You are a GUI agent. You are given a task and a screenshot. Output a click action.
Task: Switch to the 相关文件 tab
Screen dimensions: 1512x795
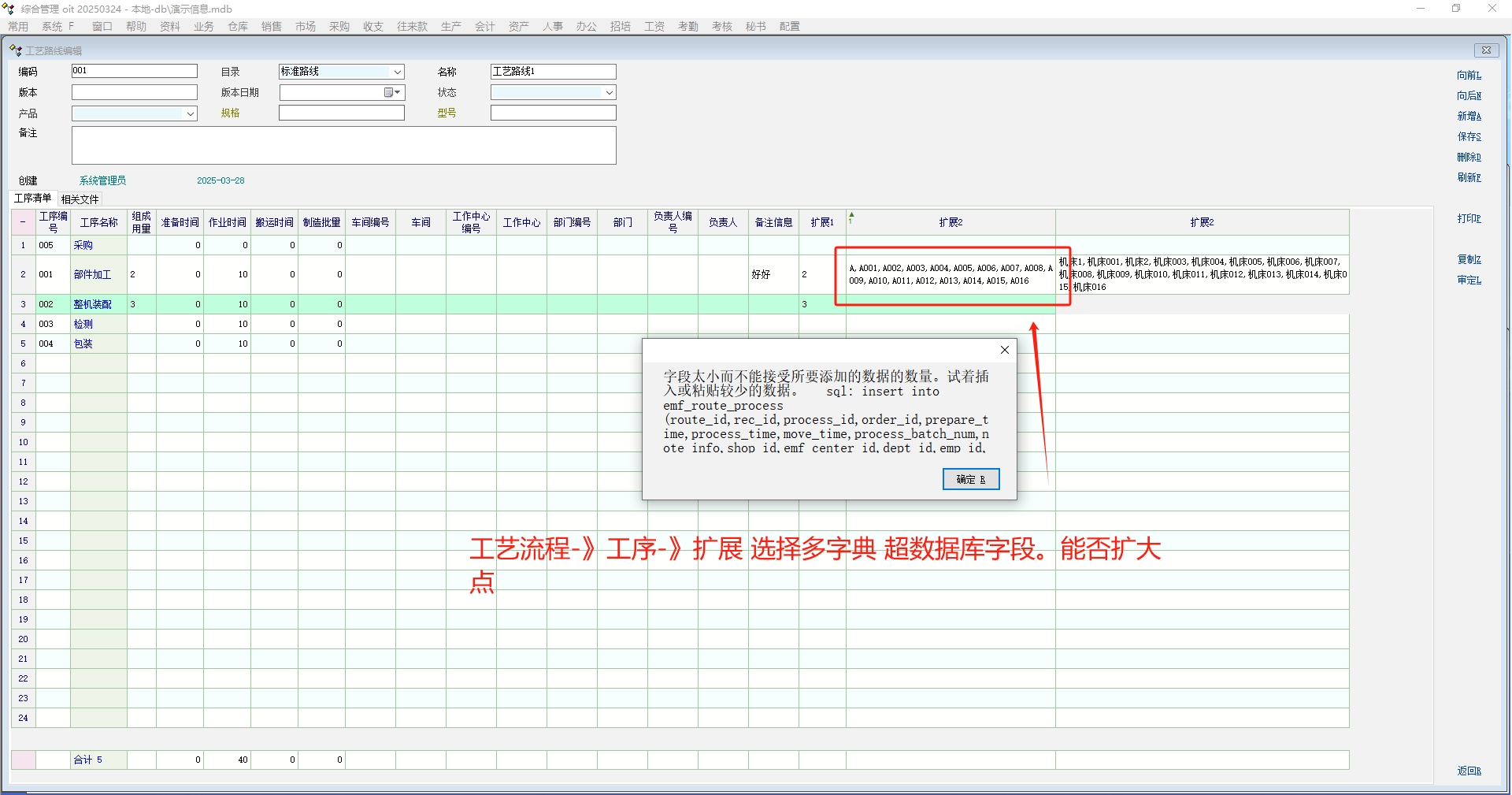point(80,199)
